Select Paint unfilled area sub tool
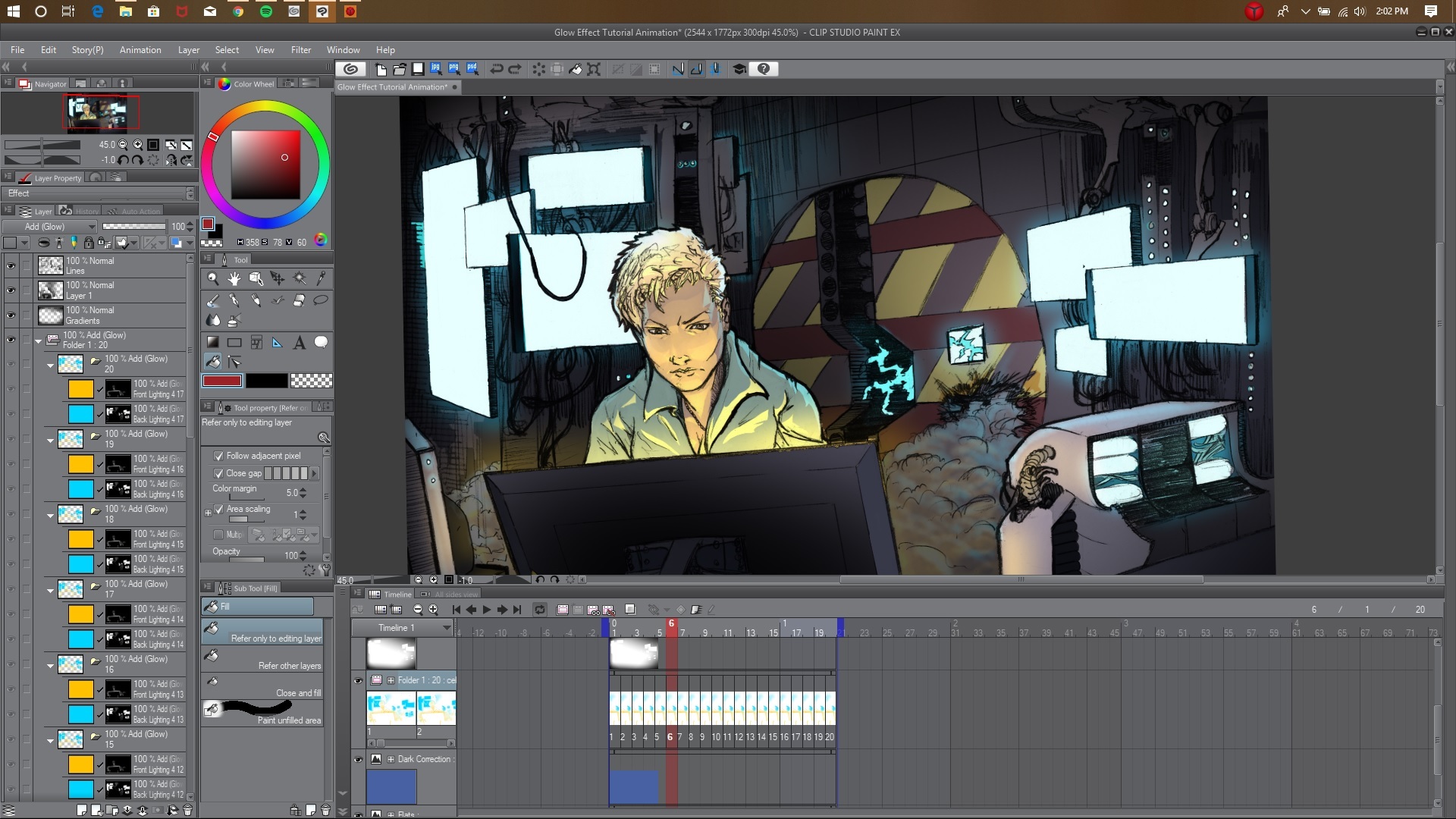 [262, 713]
